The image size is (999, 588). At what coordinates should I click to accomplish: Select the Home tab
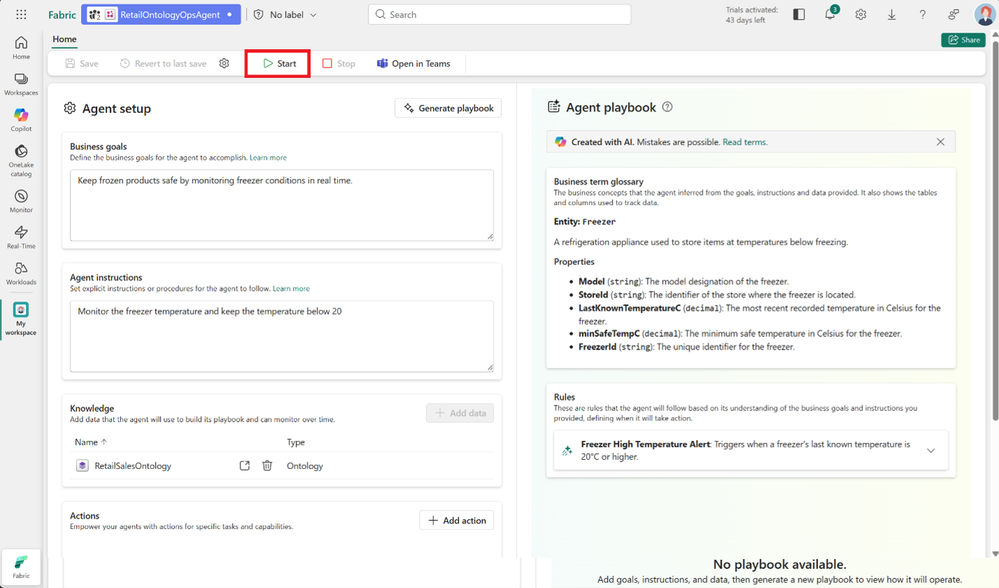64,39
